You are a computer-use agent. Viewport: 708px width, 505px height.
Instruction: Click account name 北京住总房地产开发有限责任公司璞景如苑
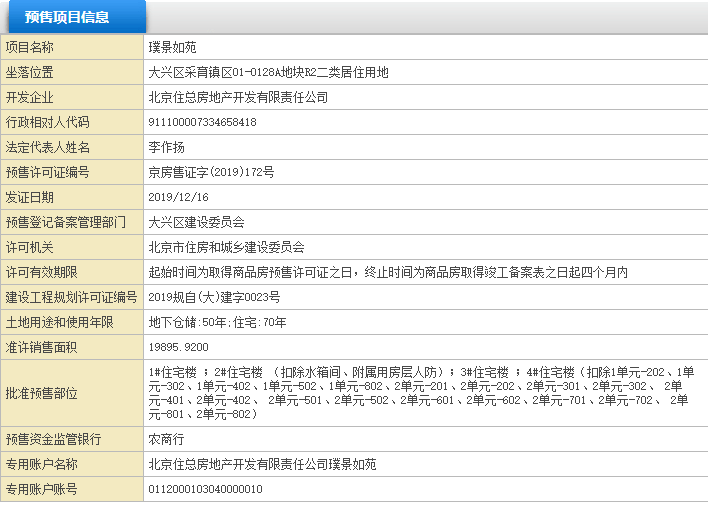262,464
